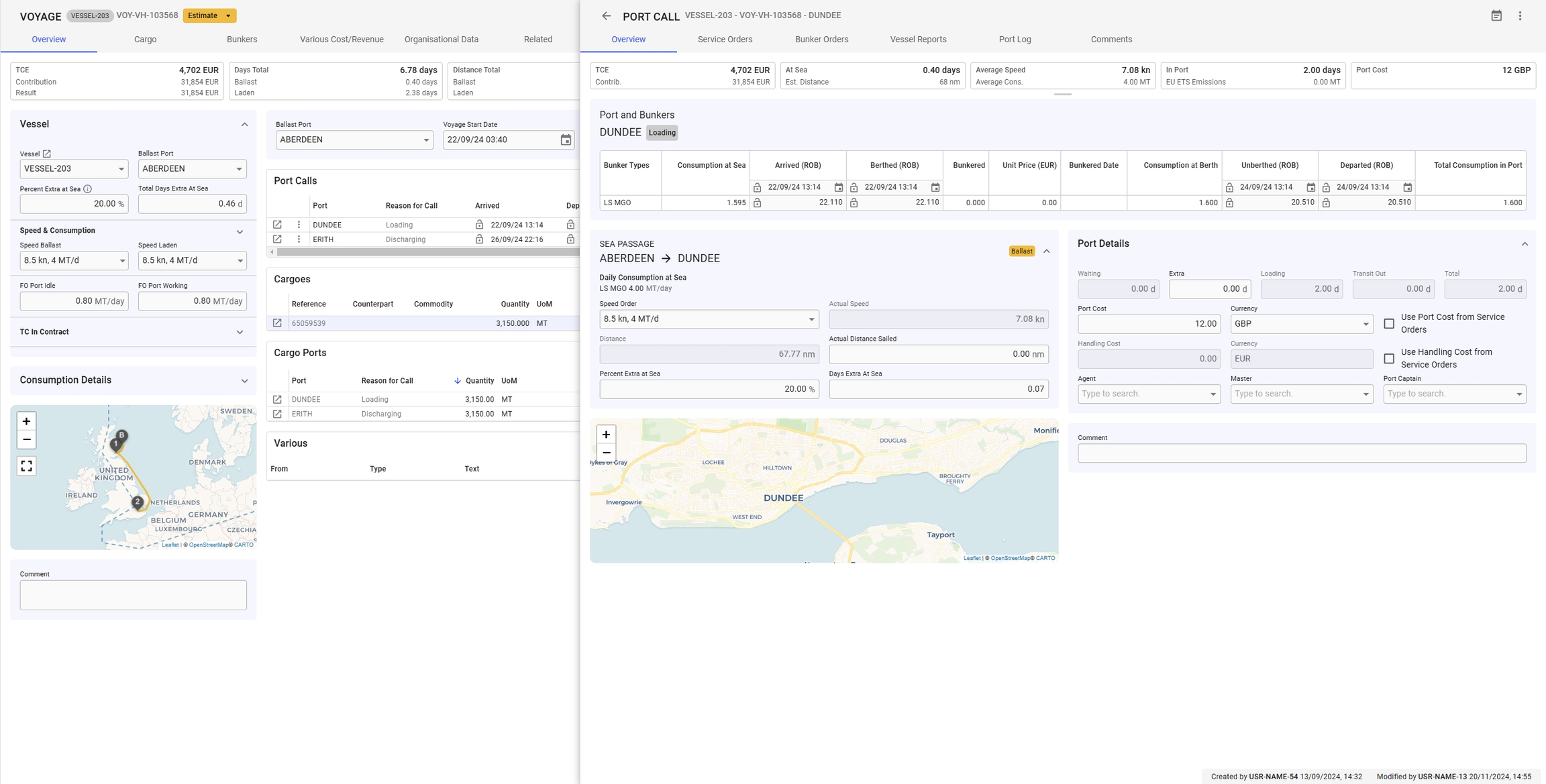Zoom in on the Dundee map

click(x=606, y=435)
